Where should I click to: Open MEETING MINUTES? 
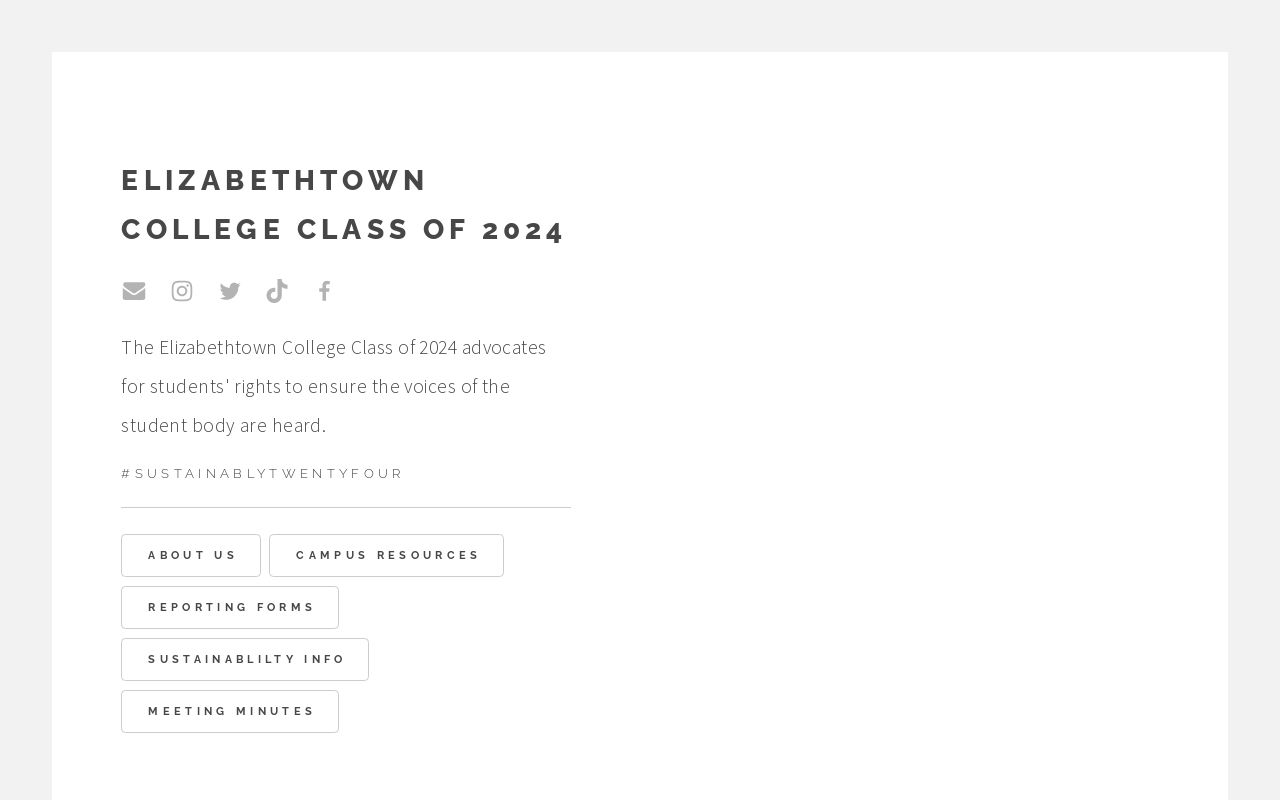pyautogui.click(x=230, y=711)
